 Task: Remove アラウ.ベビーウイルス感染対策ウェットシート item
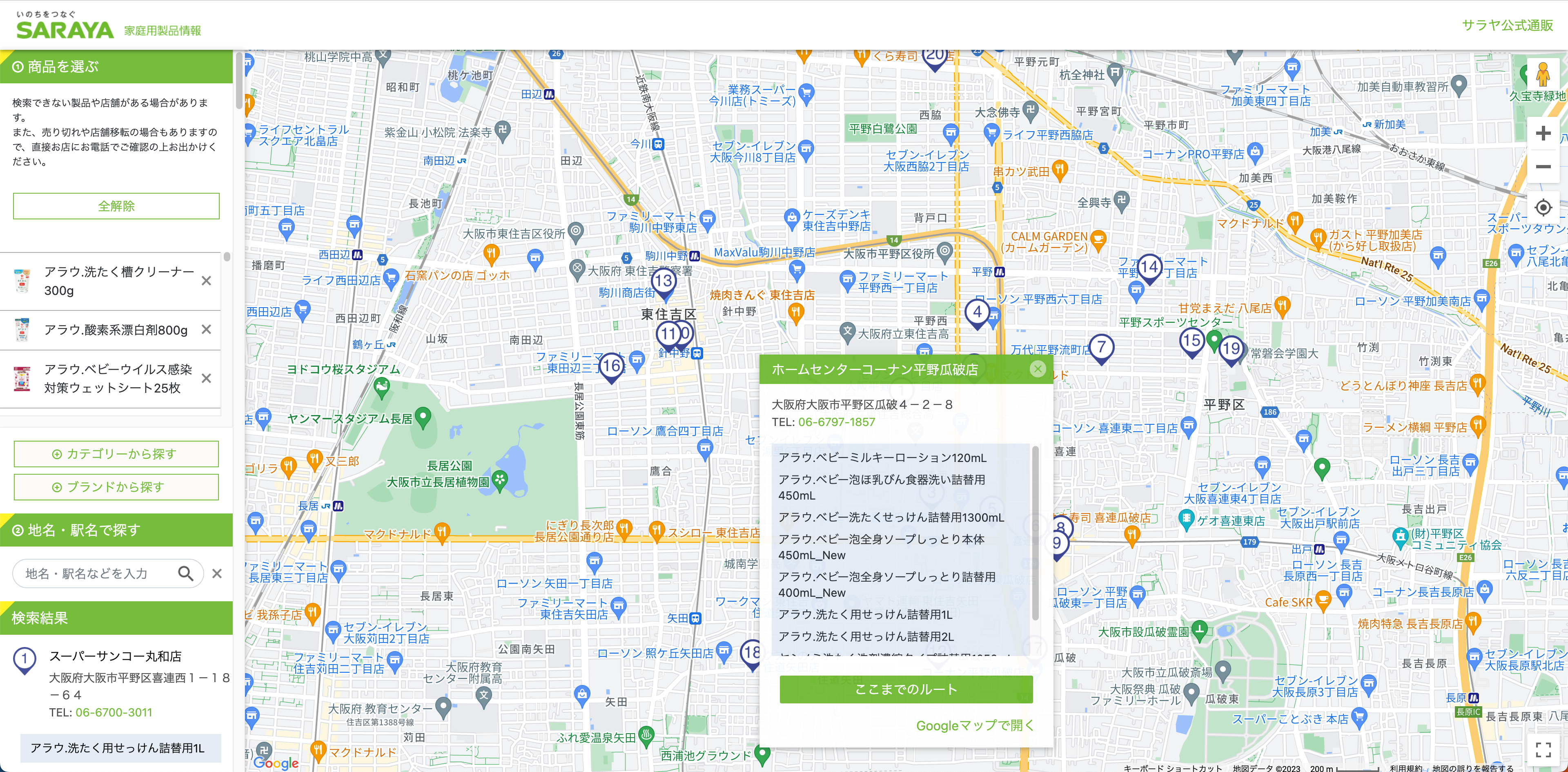pyautogui.click(x=206, y=378)
